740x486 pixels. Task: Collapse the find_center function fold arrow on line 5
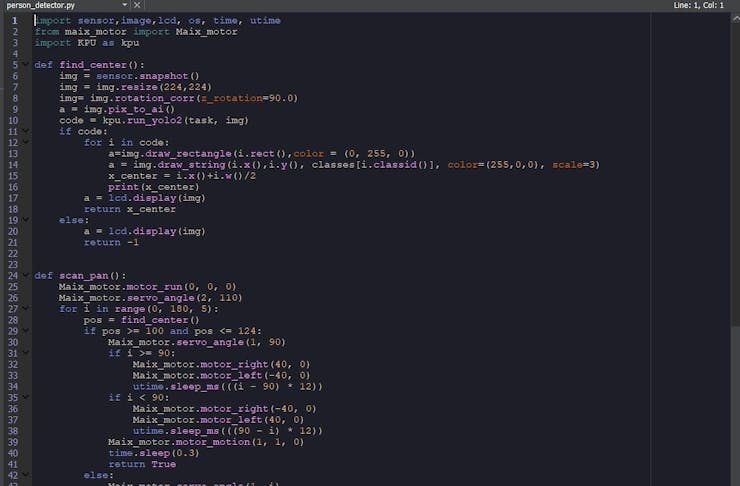26,64
